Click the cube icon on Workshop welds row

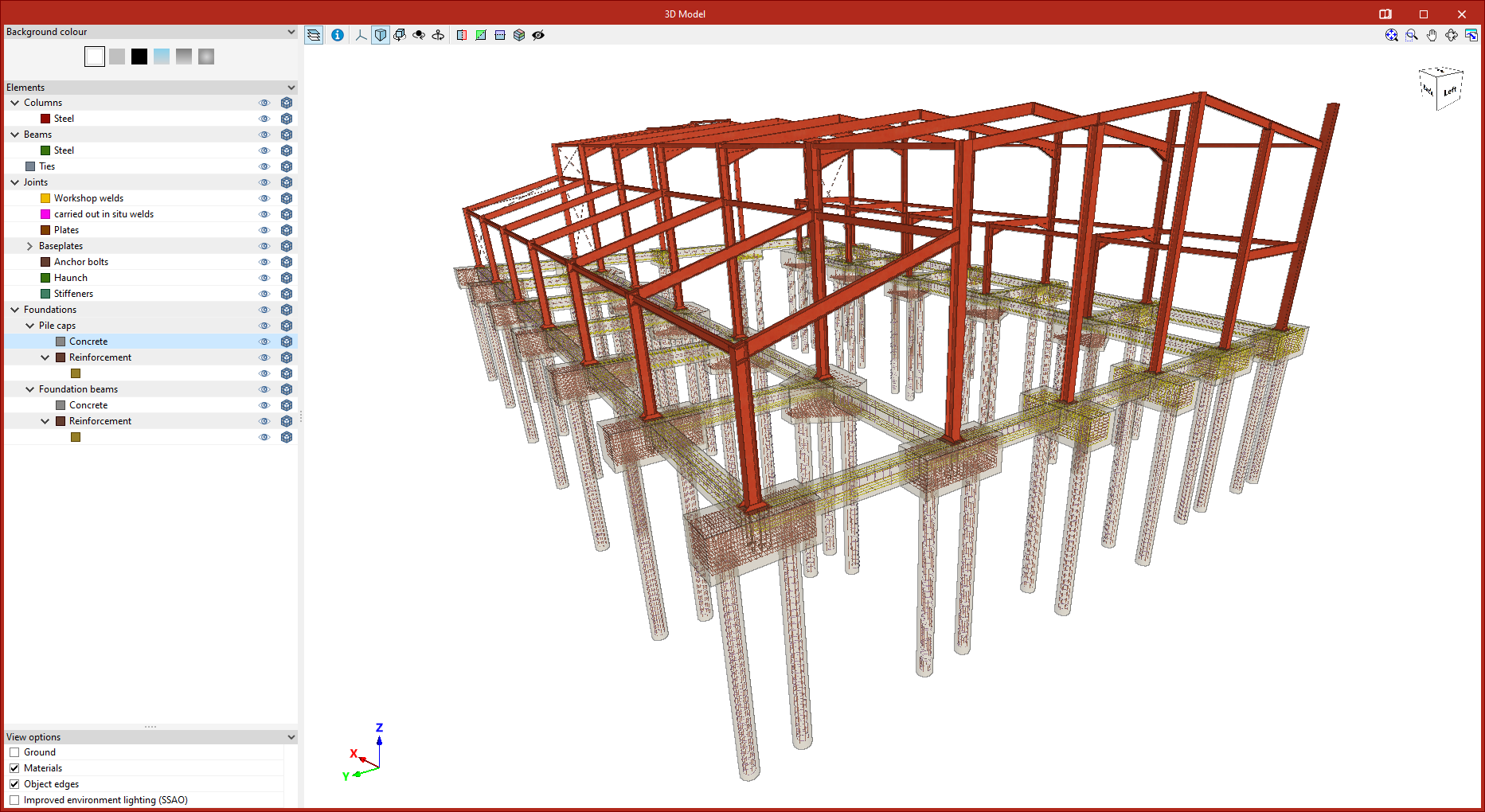287,198
